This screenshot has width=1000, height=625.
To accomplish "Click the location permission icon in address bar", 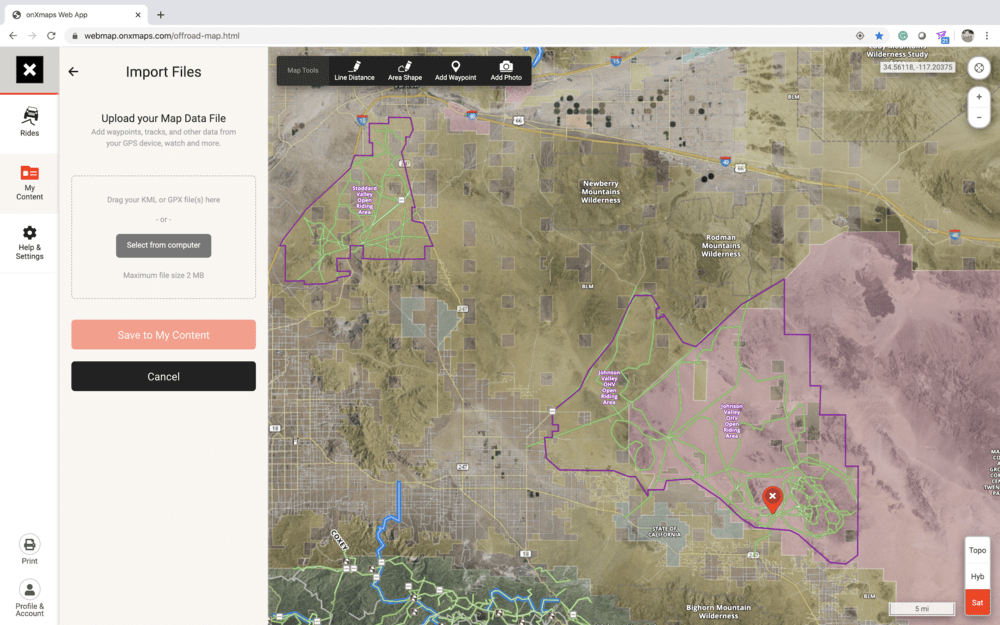I will tap(860, 36).
